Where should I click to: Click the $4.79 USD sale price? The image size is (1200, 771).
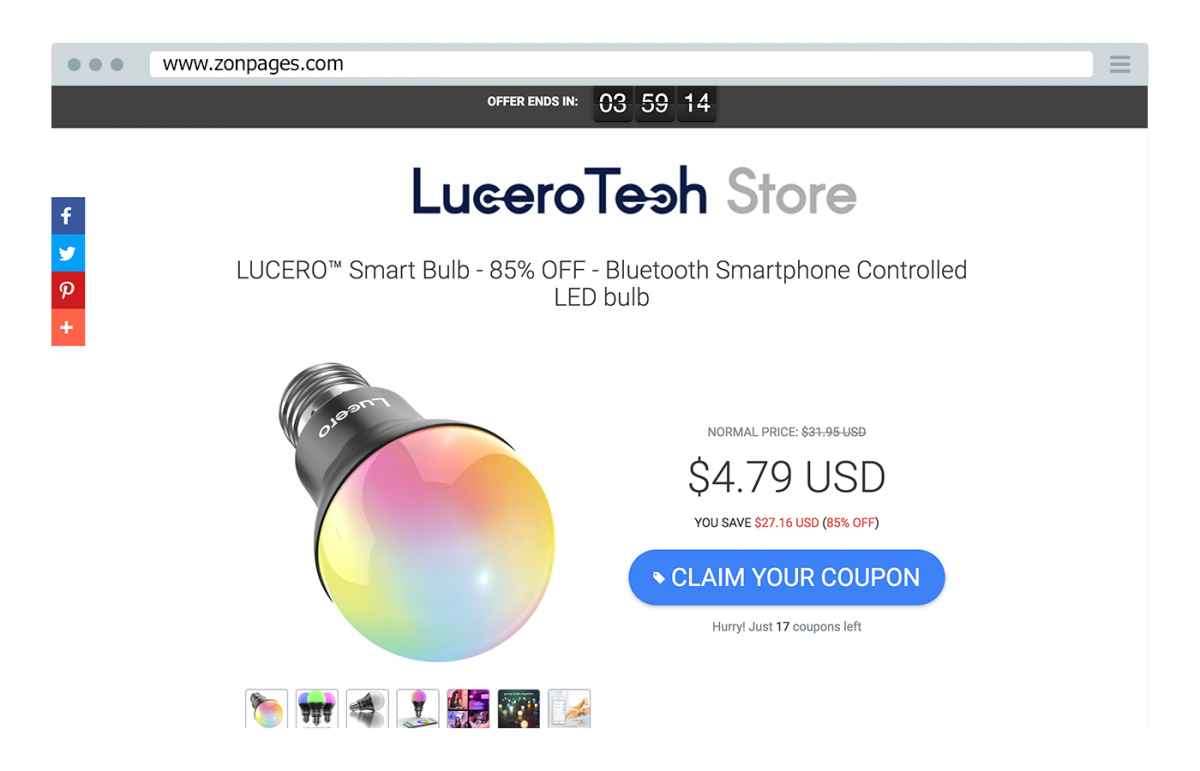click(x=787, y=477)
